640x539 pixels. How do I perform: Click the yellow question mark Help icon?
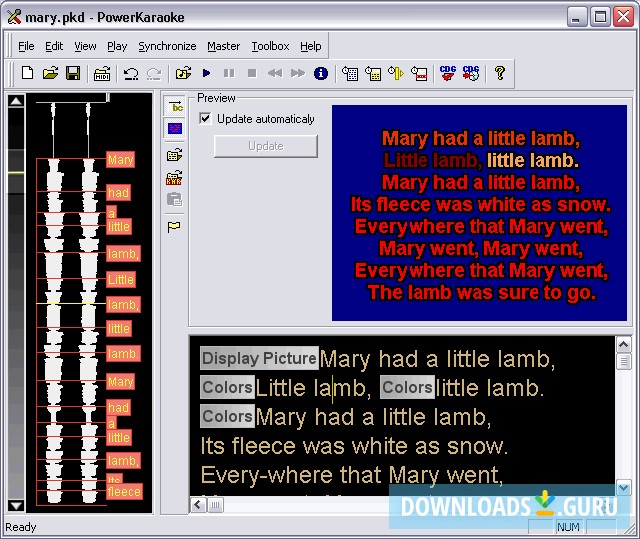[x=499, y=73]
